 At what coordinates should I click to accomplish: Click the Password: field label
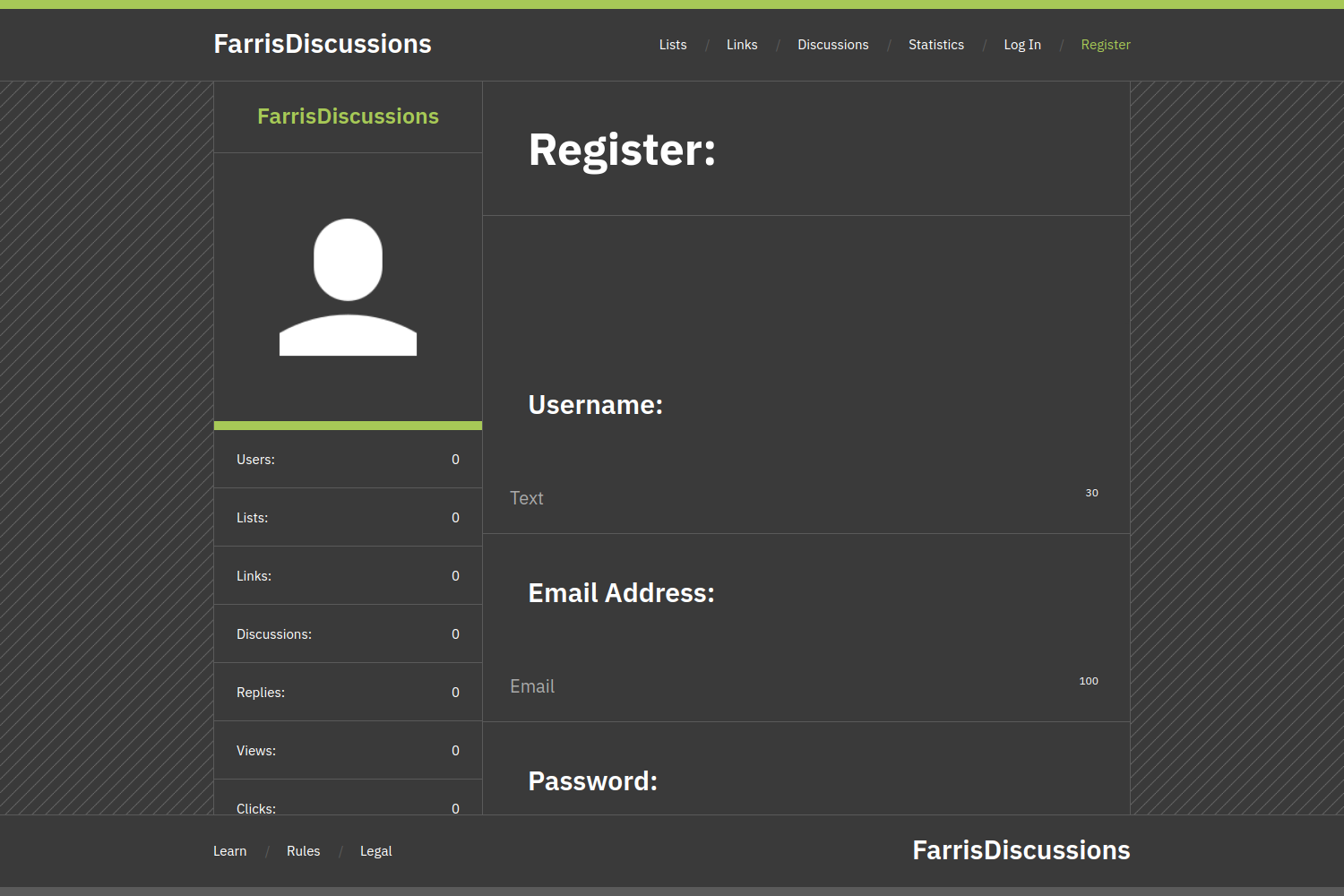592,781
